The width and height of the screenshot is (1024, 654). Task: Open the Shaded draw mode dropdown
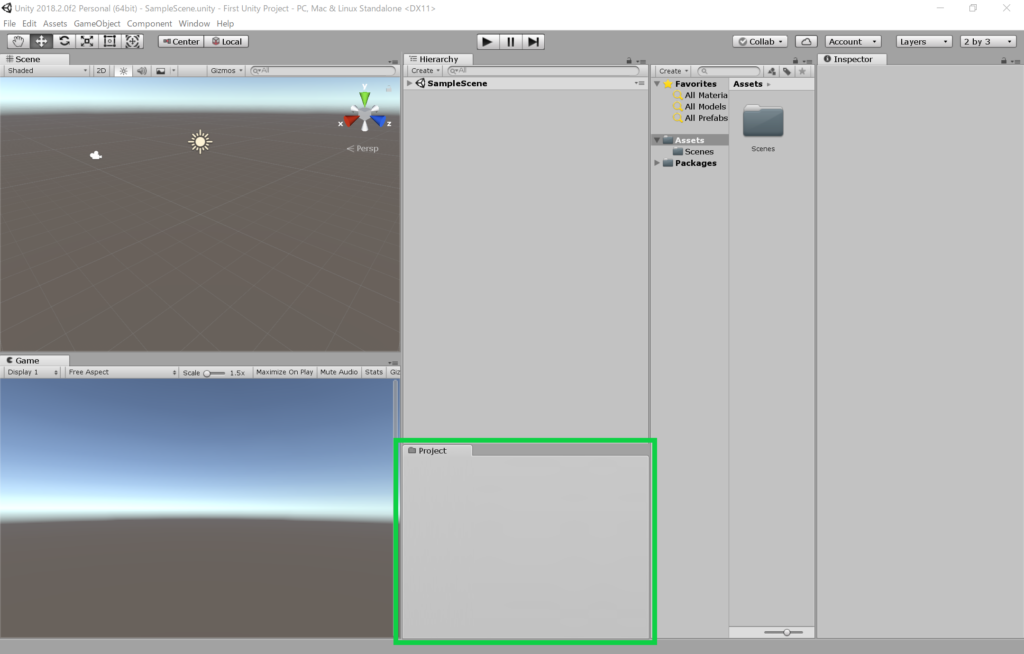click(x=46, y=71)
